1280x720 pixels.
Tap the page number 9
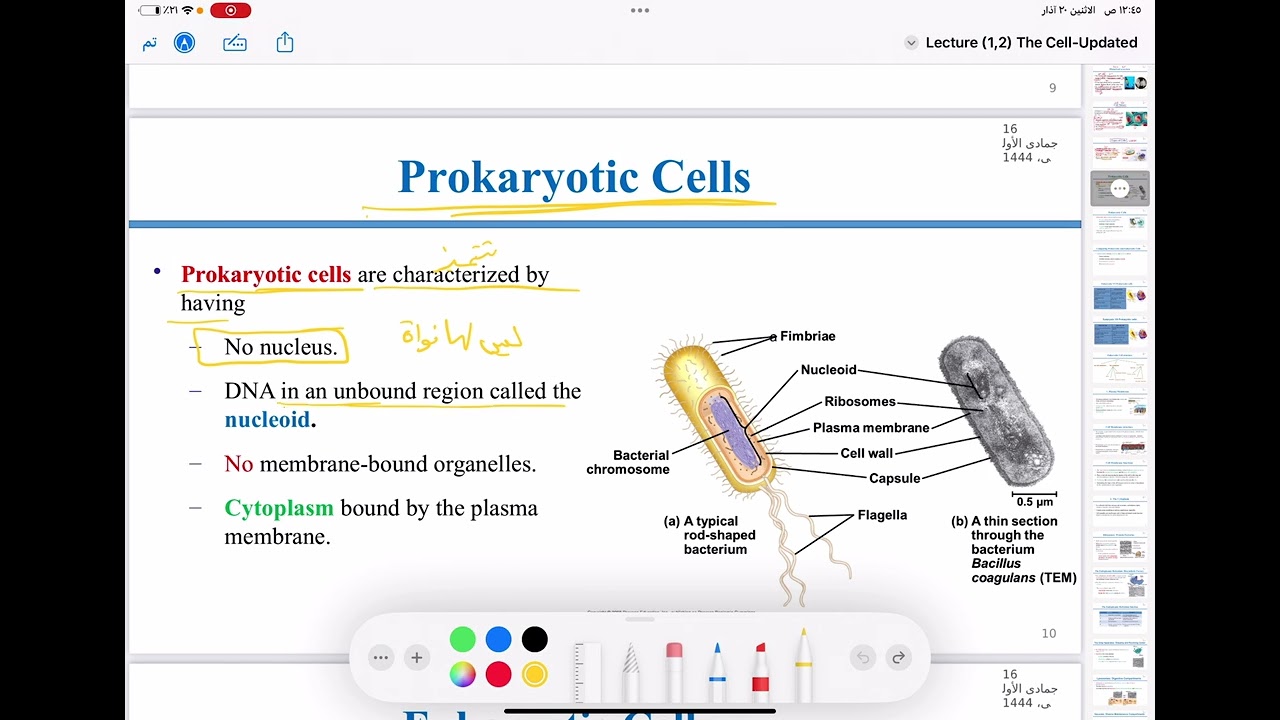pos(1052,88)
